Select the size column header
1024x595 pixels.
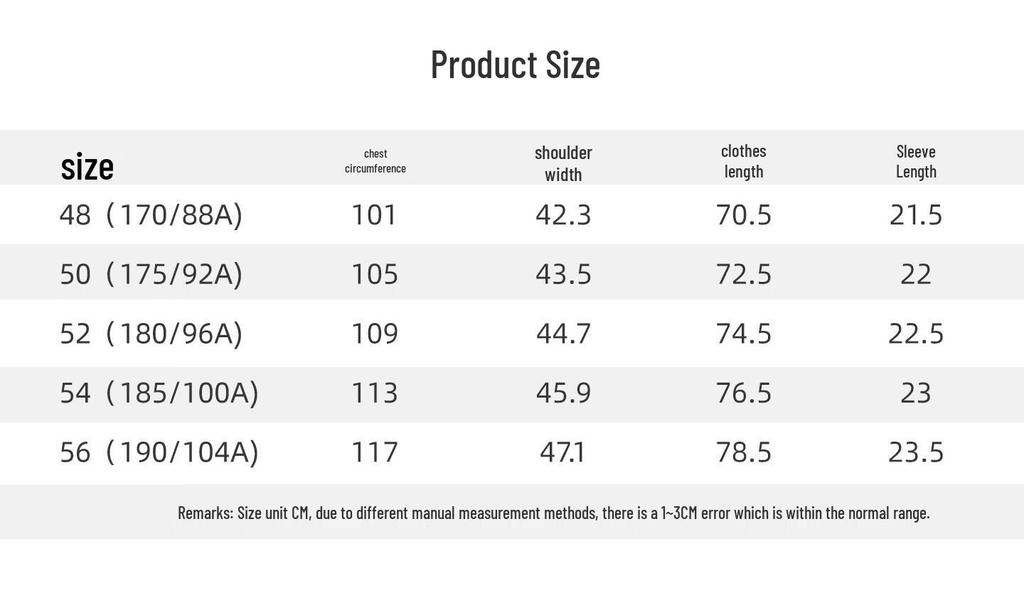coord(87,167)
